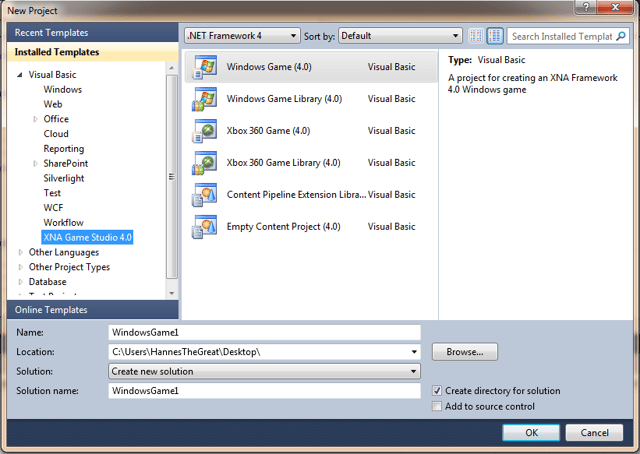The height and width of the screenshot is (454, 640).
Task: Select the Windows category in tree
Action: tap(62, 89)
